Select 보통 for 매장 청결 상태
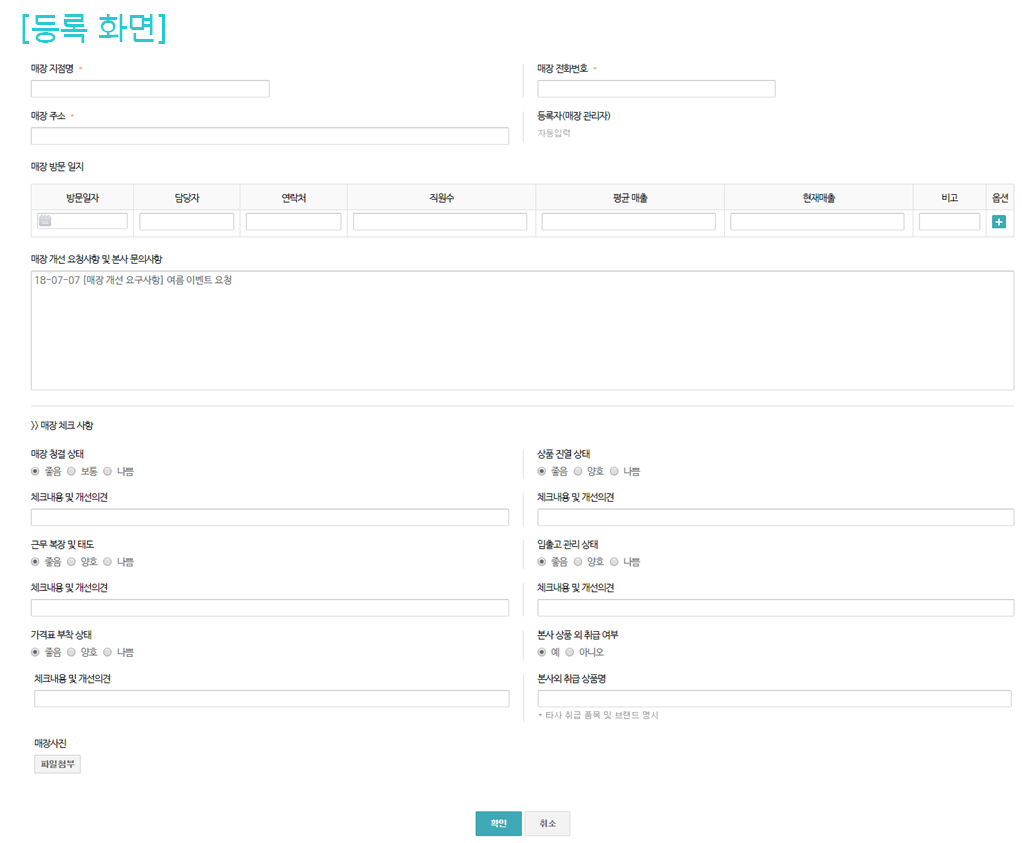 tap(72, 471)
